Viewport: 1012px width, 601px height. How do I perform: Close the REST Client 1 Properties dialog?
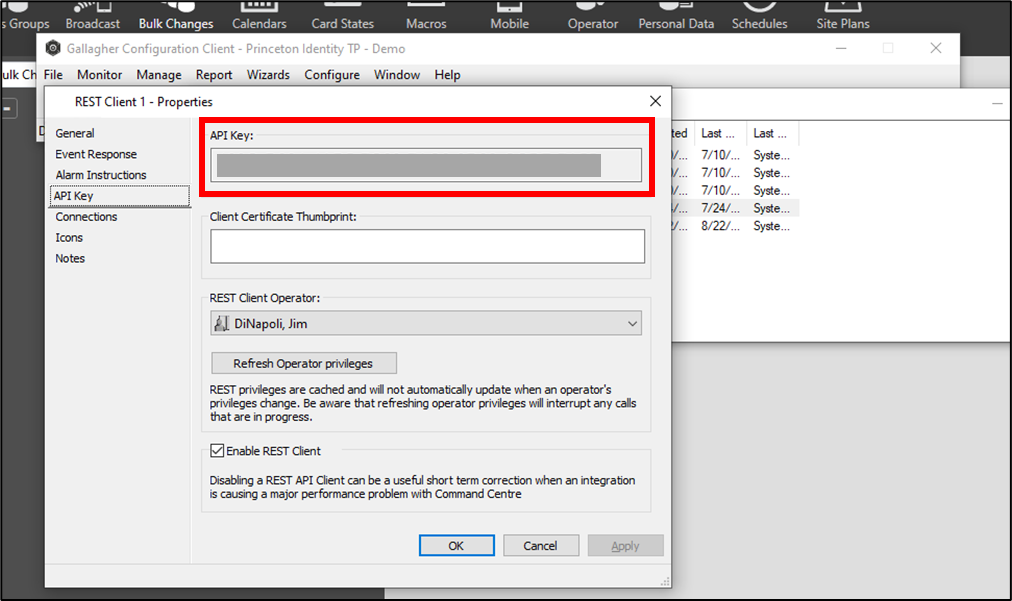(655, 101)
